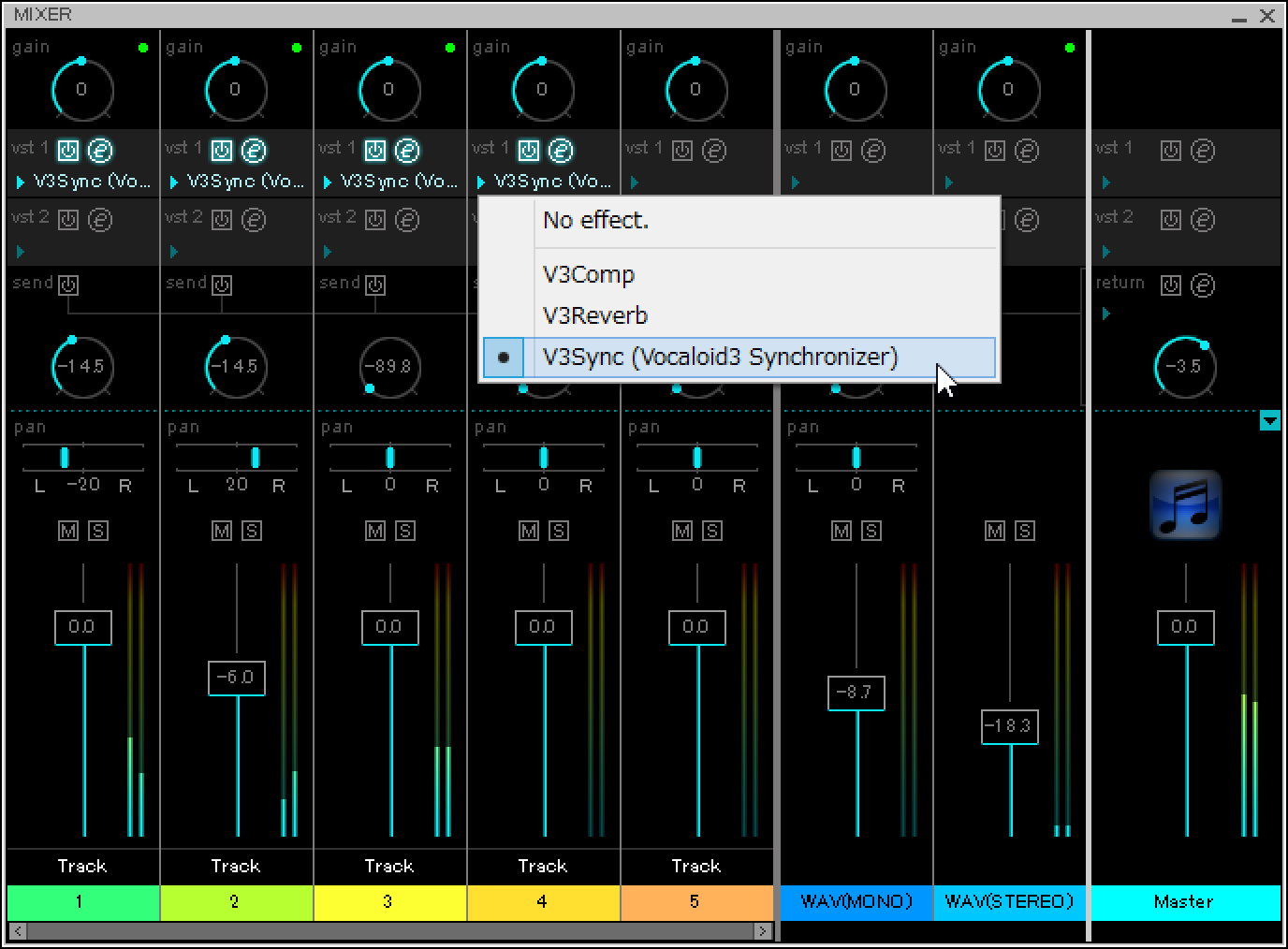The image size is (1288, 949).
Task: Open vst 1 effect list on WAV(MONO)
Action: coord(795,182)
